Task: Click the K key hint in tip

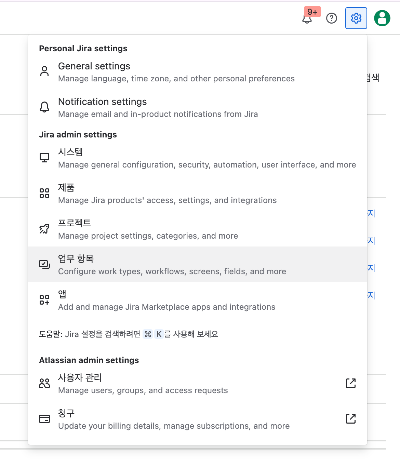Action: [159, 334]
